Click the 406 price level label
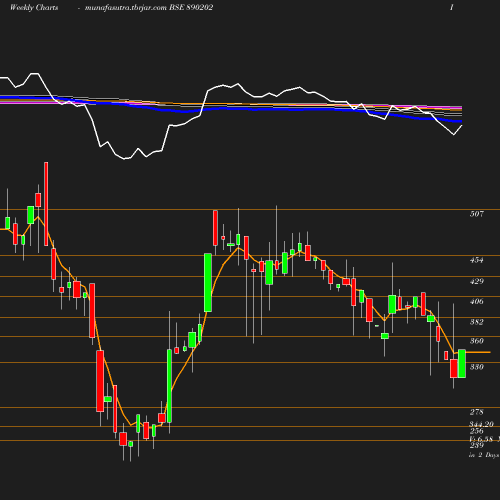The height and width of the screenshot is (500, 500). pos(477,301)
